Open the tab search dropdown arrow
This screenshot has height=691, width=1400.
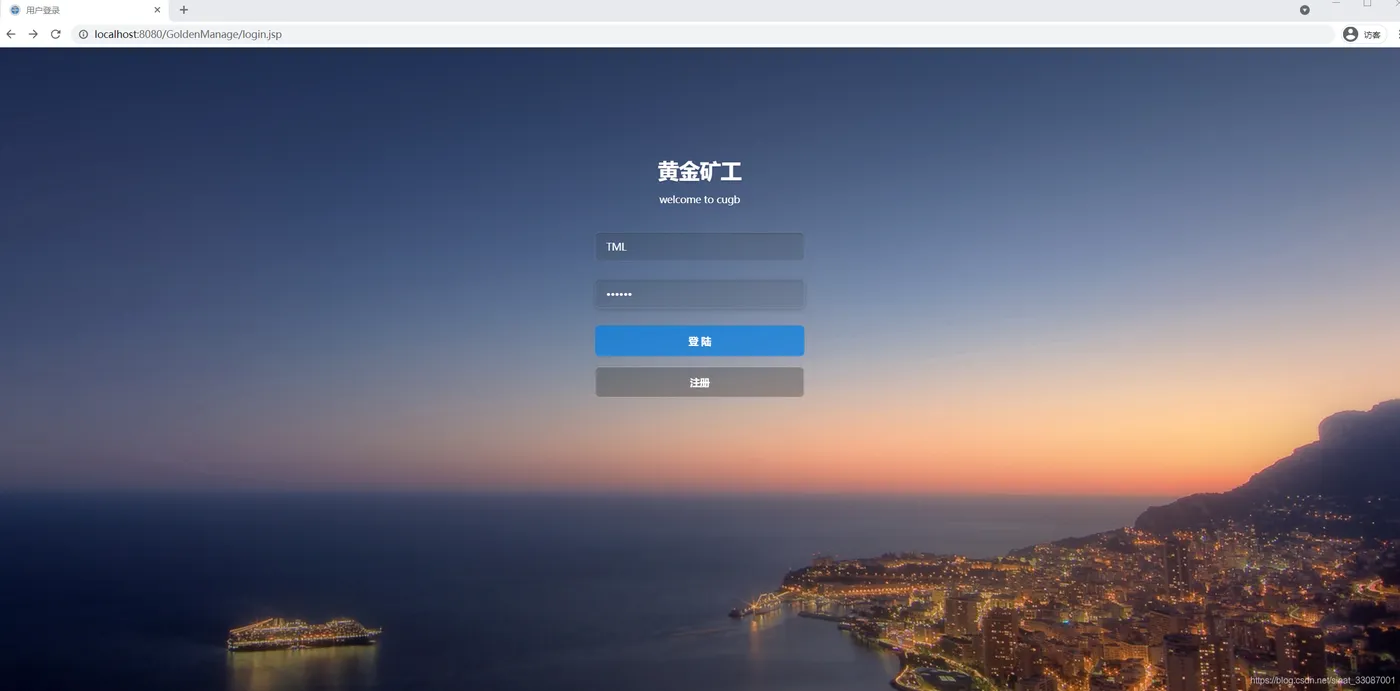1305,10
